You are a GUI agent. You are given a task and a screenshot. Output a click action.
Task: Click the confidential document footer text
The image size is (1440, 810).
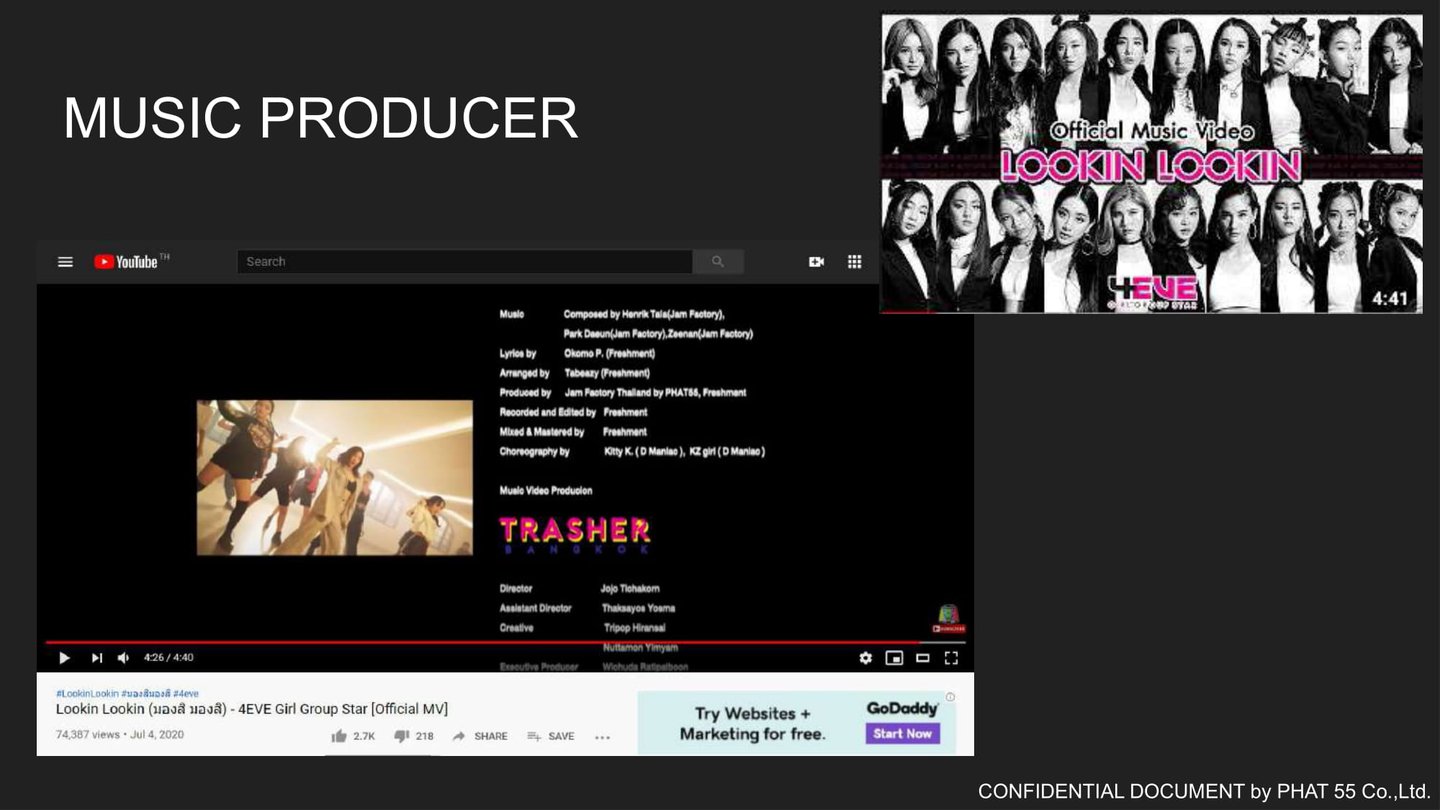1204,791
